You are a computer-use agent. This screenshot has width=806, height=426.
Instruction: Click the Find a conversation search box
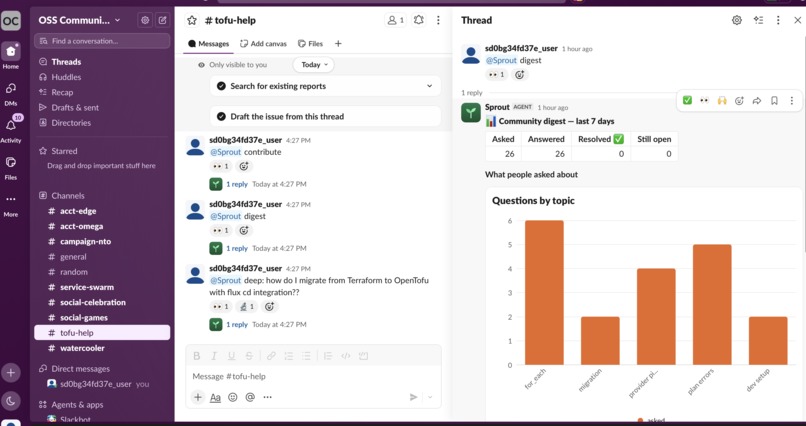(102, 41)
